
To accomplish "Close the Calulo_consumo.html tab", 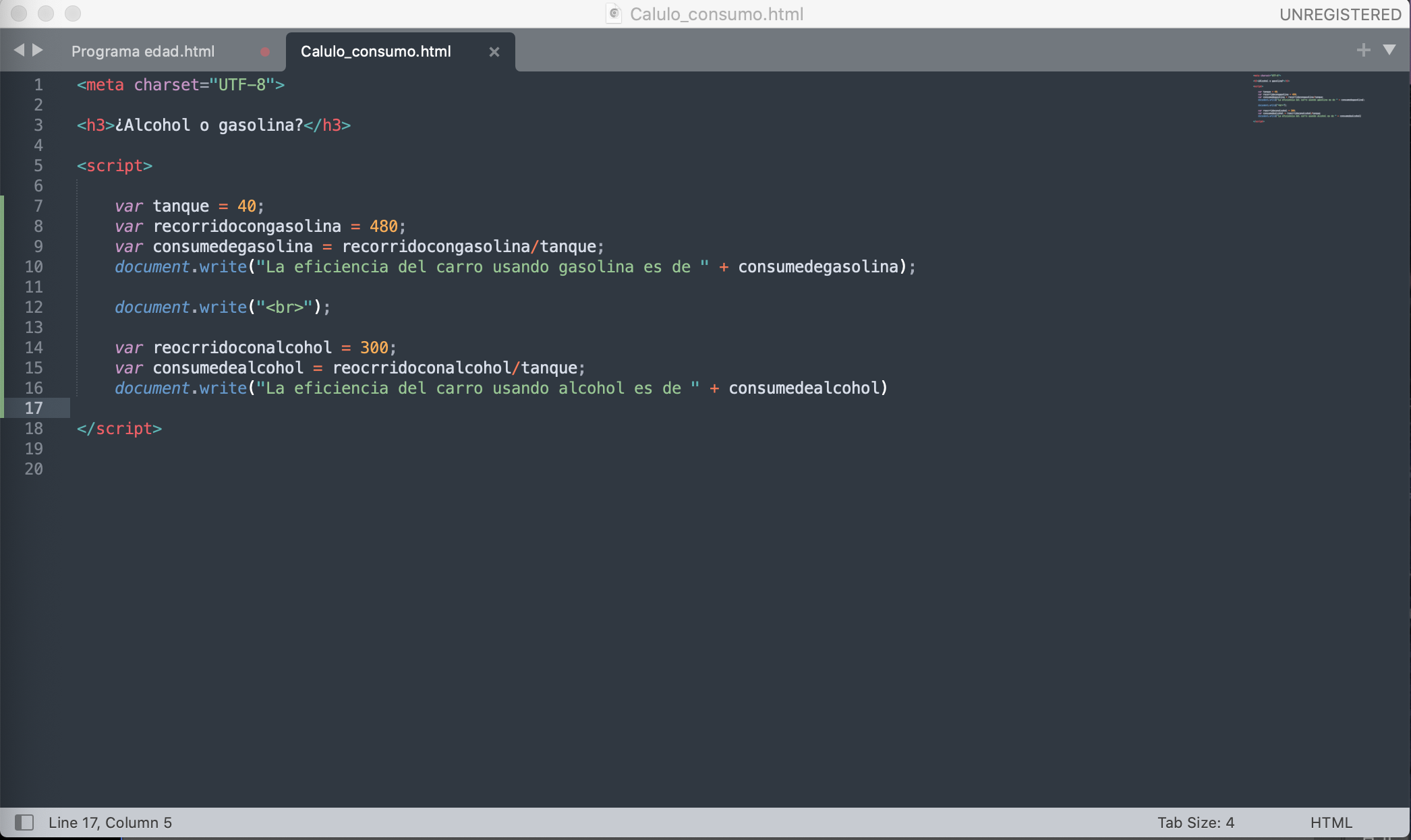I will pos(494,52).
